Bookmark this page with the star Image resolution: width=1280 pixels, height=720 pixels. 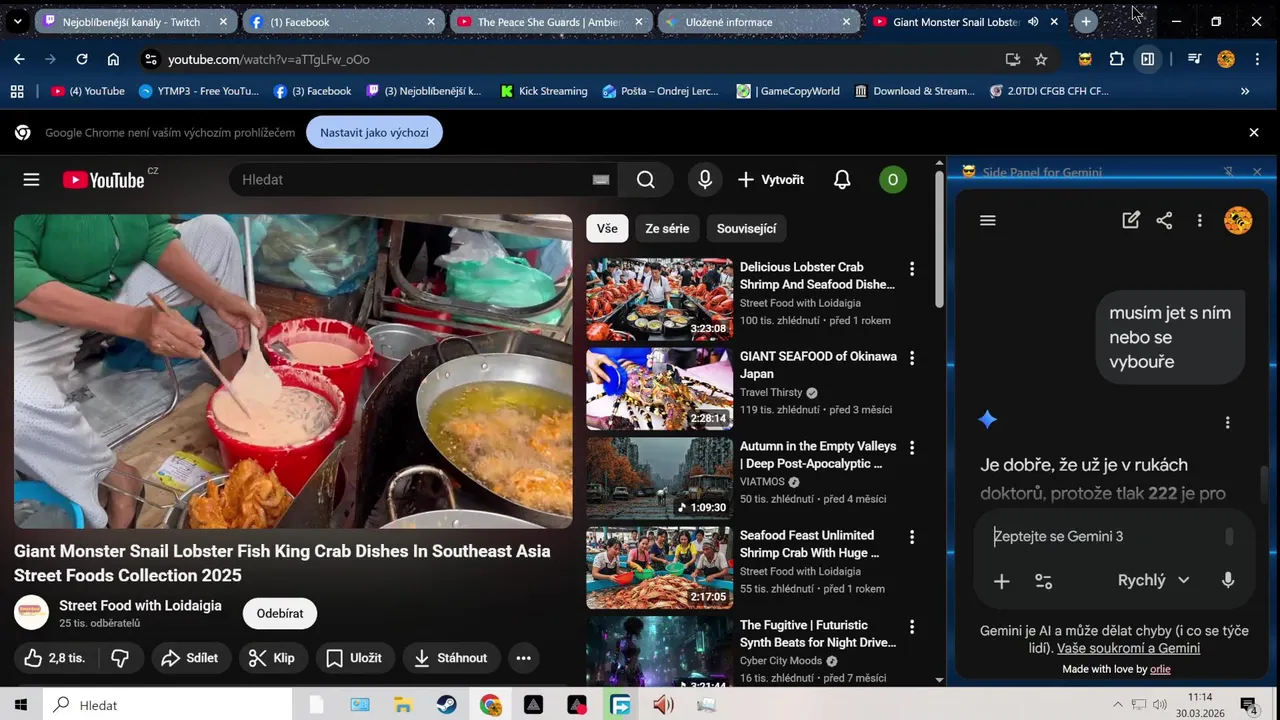(x=1041, y=59)
